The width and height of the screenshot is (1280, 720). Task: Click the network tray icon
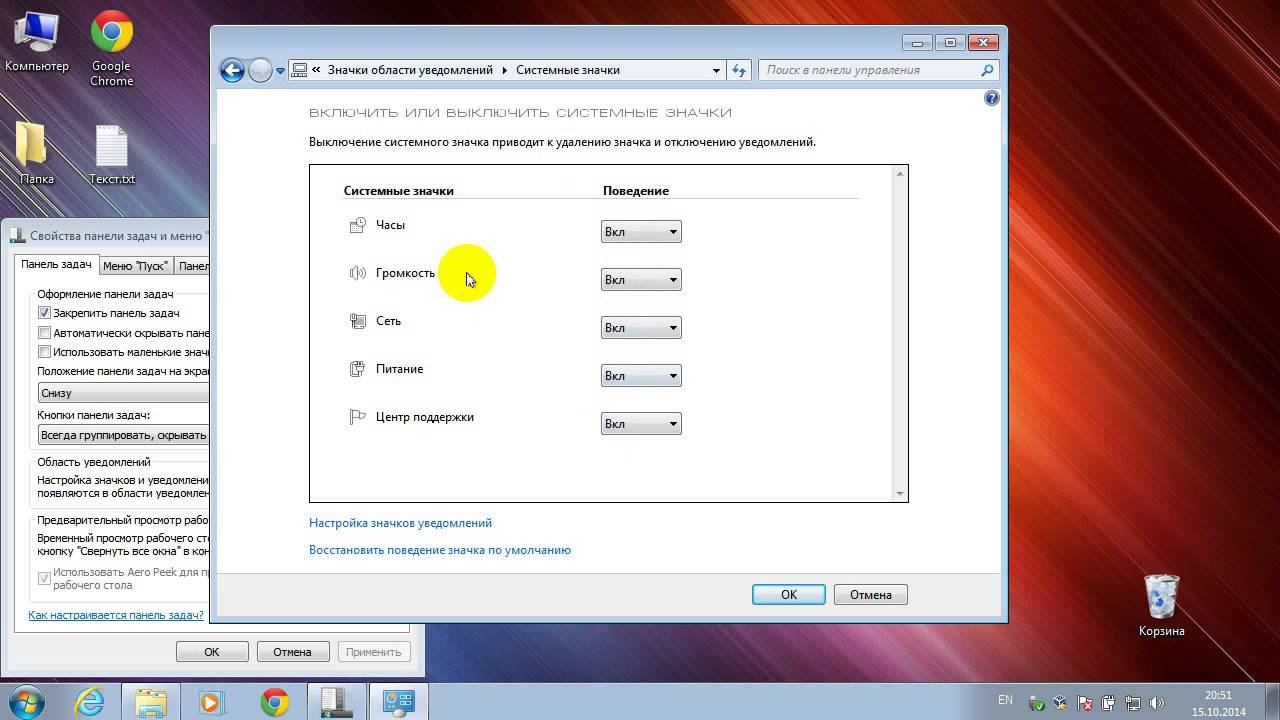(1135, 703)
